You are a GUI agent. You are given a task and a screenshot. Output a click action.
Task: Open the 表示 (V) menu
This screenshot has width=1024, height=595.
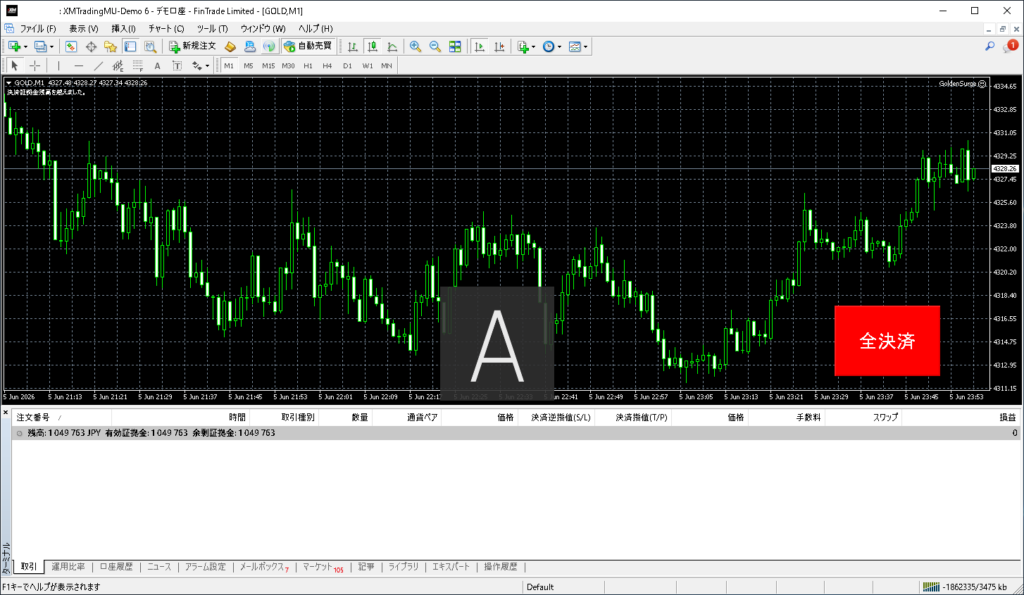coord(84,29)
